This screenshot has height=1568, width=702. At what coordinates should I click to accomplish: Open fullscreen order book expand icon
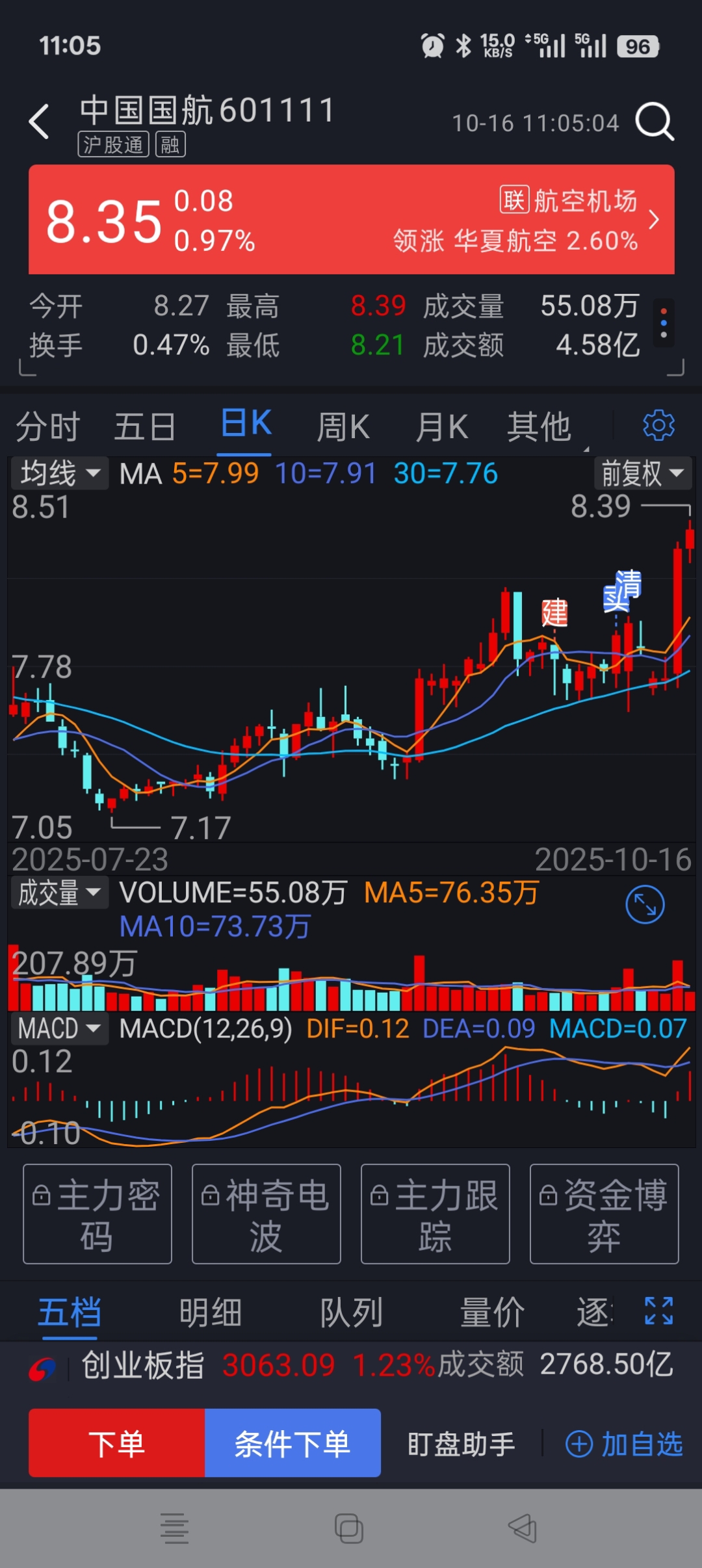pyautogui.click(x=658, y=1311)
